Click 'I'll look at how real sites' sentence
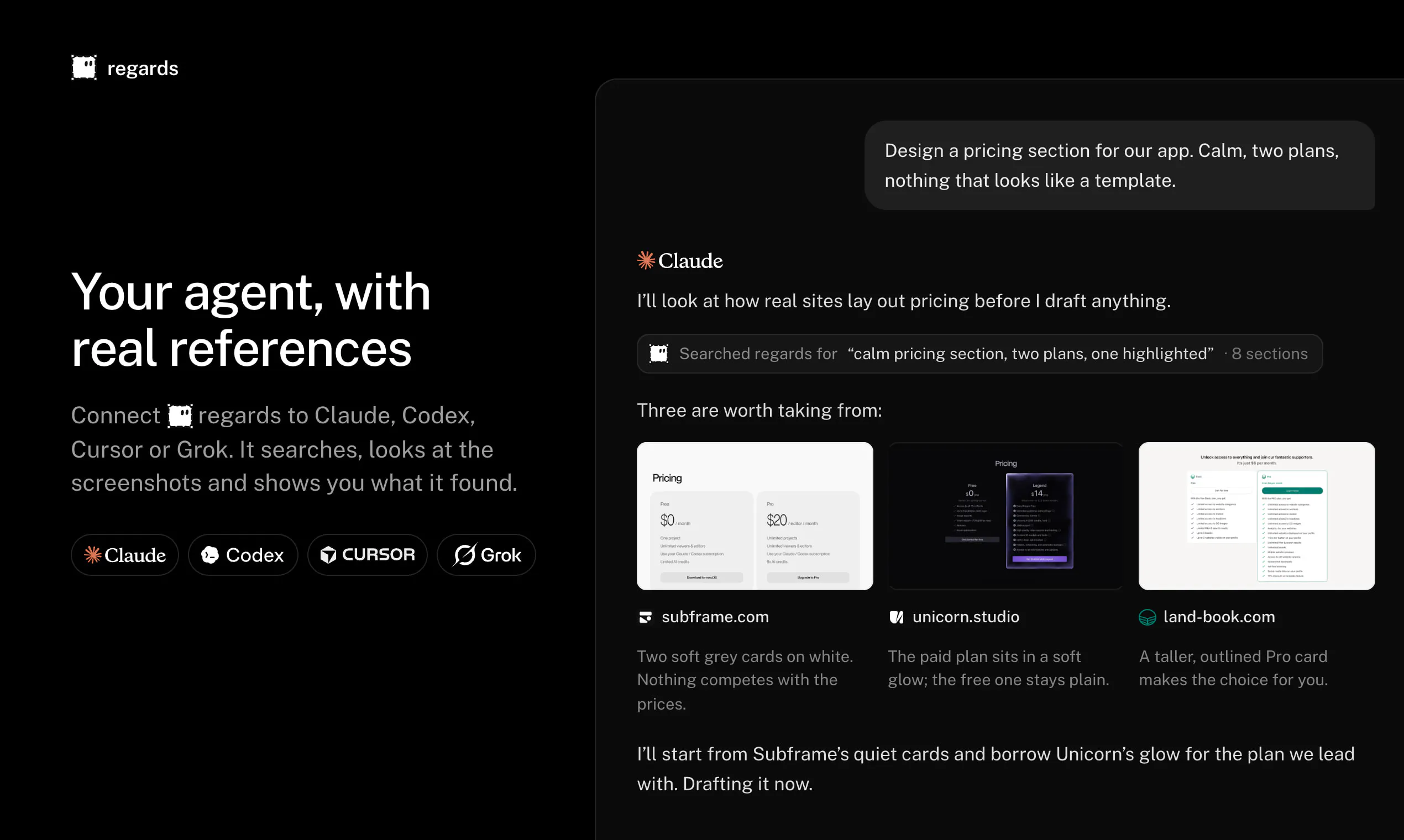Viewport: 1404px width, 840px height. point(904,301)
